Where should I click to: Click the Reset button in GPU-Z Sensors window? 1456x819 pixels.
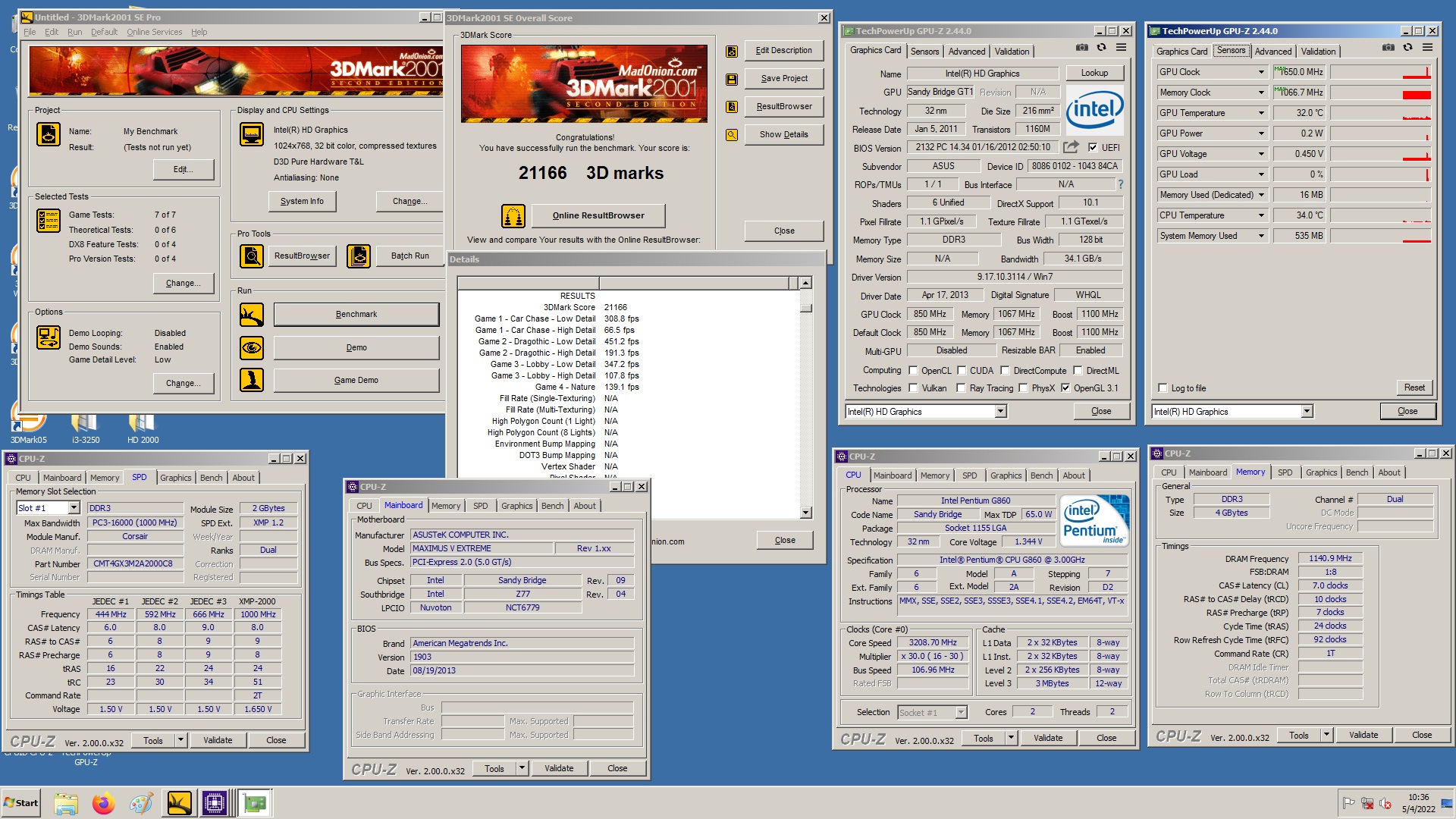click(x=1414, y=388)
